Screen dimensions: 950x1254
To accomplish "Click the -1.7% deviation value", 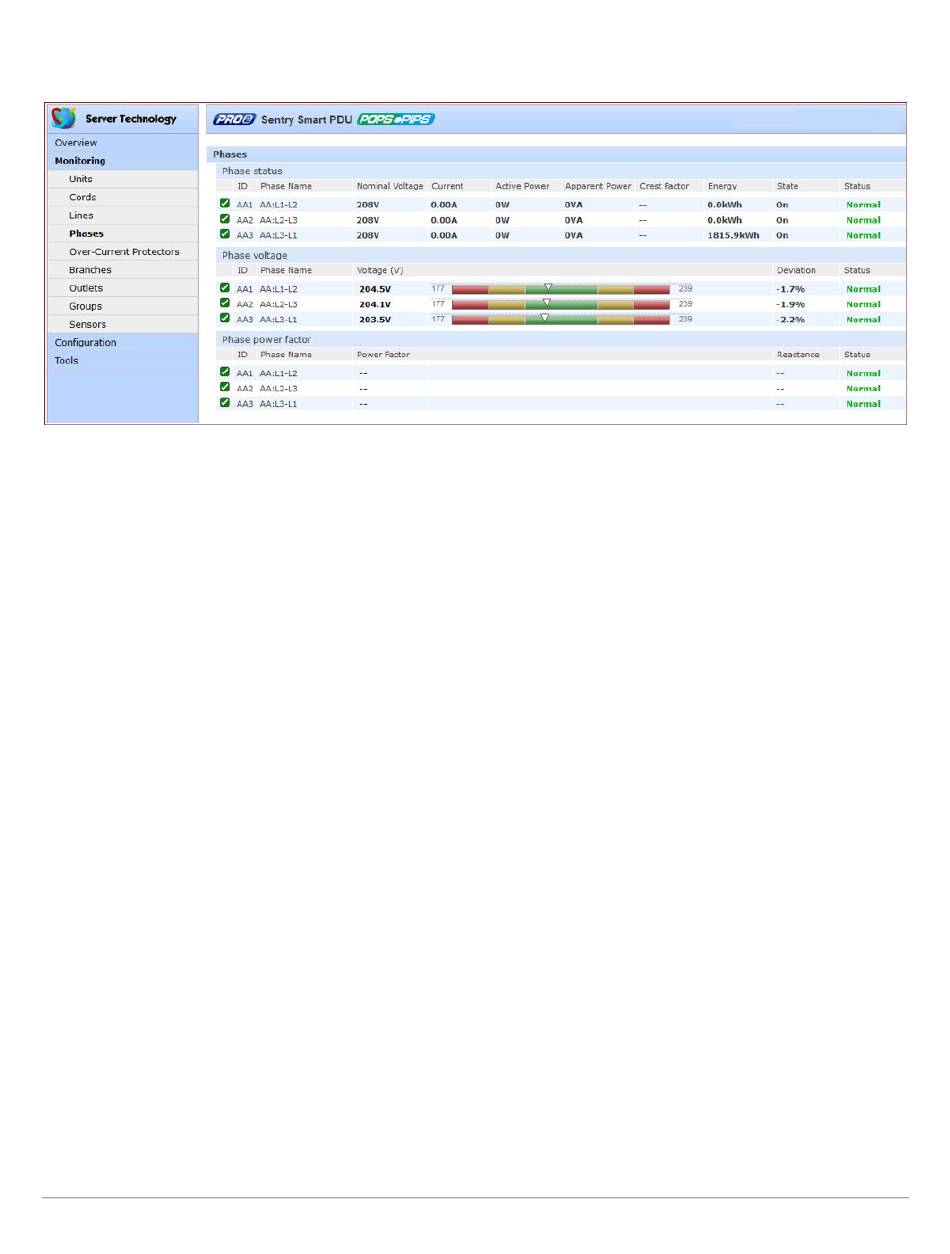I will coord(790,289).
